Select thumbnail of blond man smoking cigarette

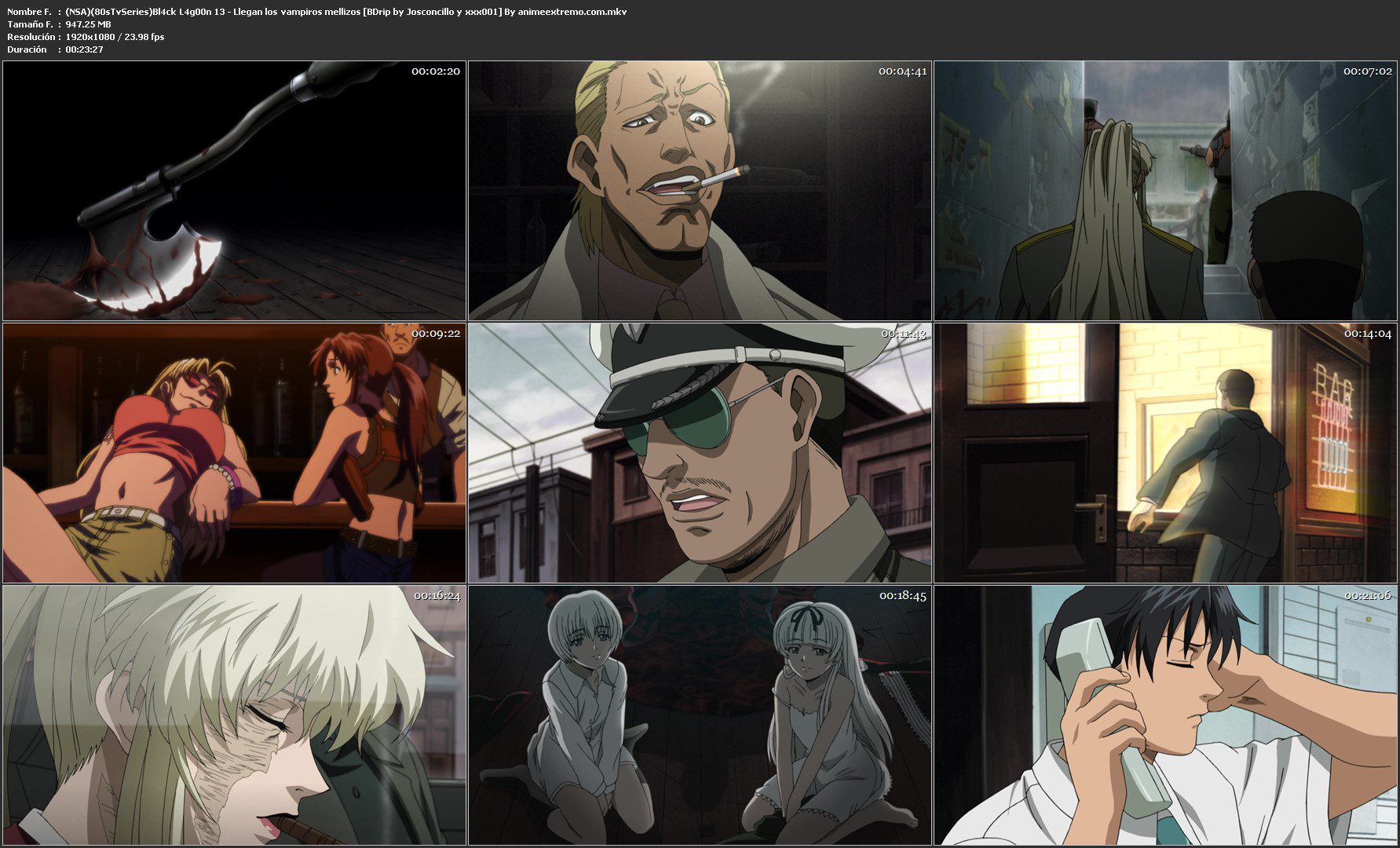point(700,191)
